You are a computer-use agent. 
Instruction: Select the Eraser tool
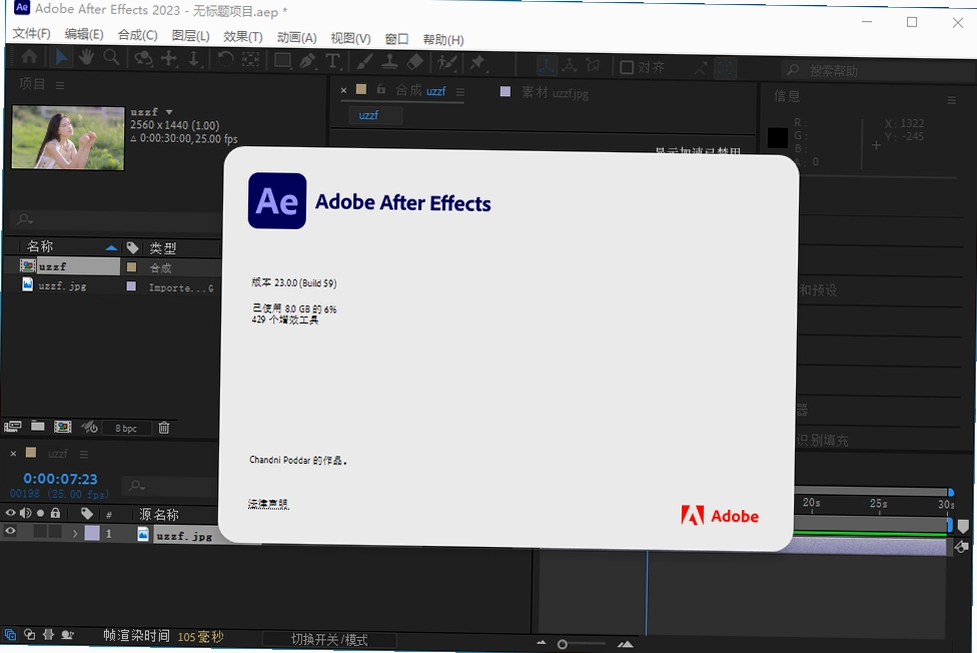415,62
